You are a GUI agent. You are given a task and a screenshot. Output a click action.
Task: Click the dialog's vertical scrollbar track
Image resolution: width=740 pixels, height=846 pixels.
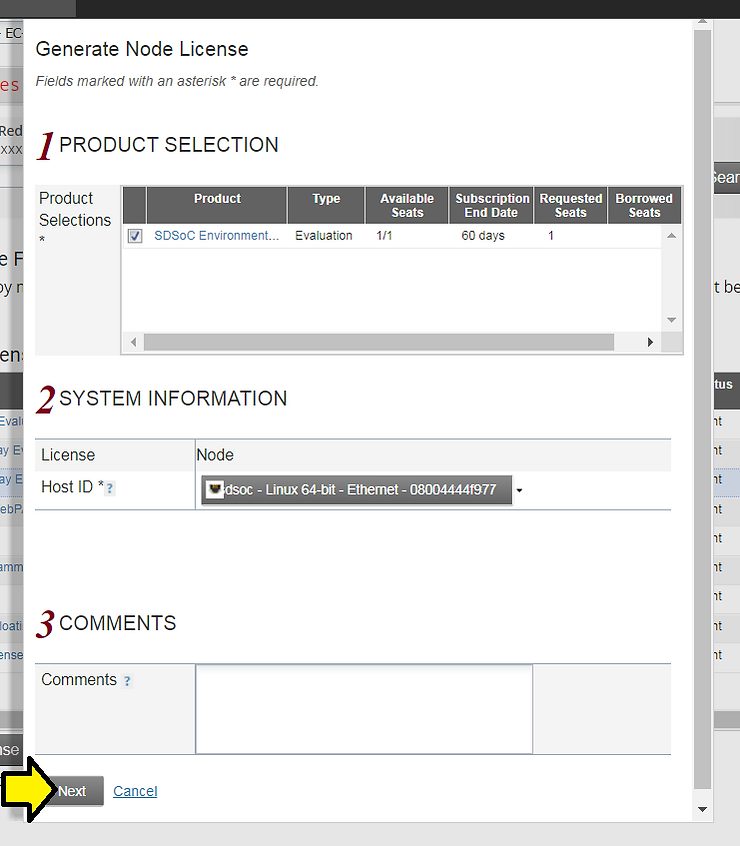[x=702, y=400]
